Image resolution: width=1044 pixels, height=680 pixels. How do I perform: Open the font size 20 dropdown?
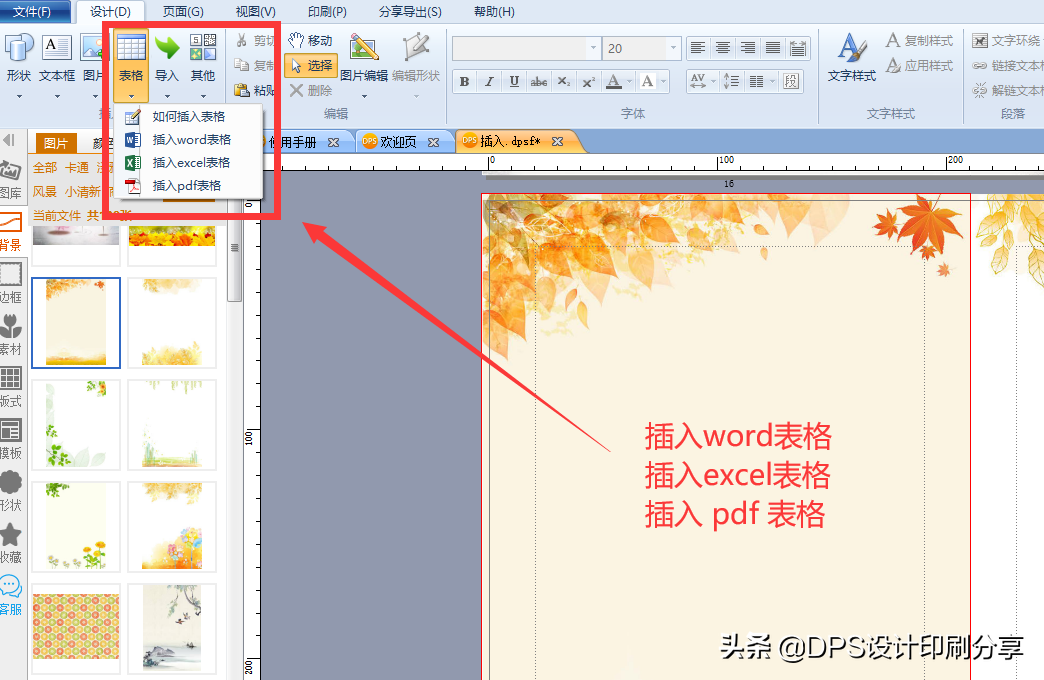[673, 48]
